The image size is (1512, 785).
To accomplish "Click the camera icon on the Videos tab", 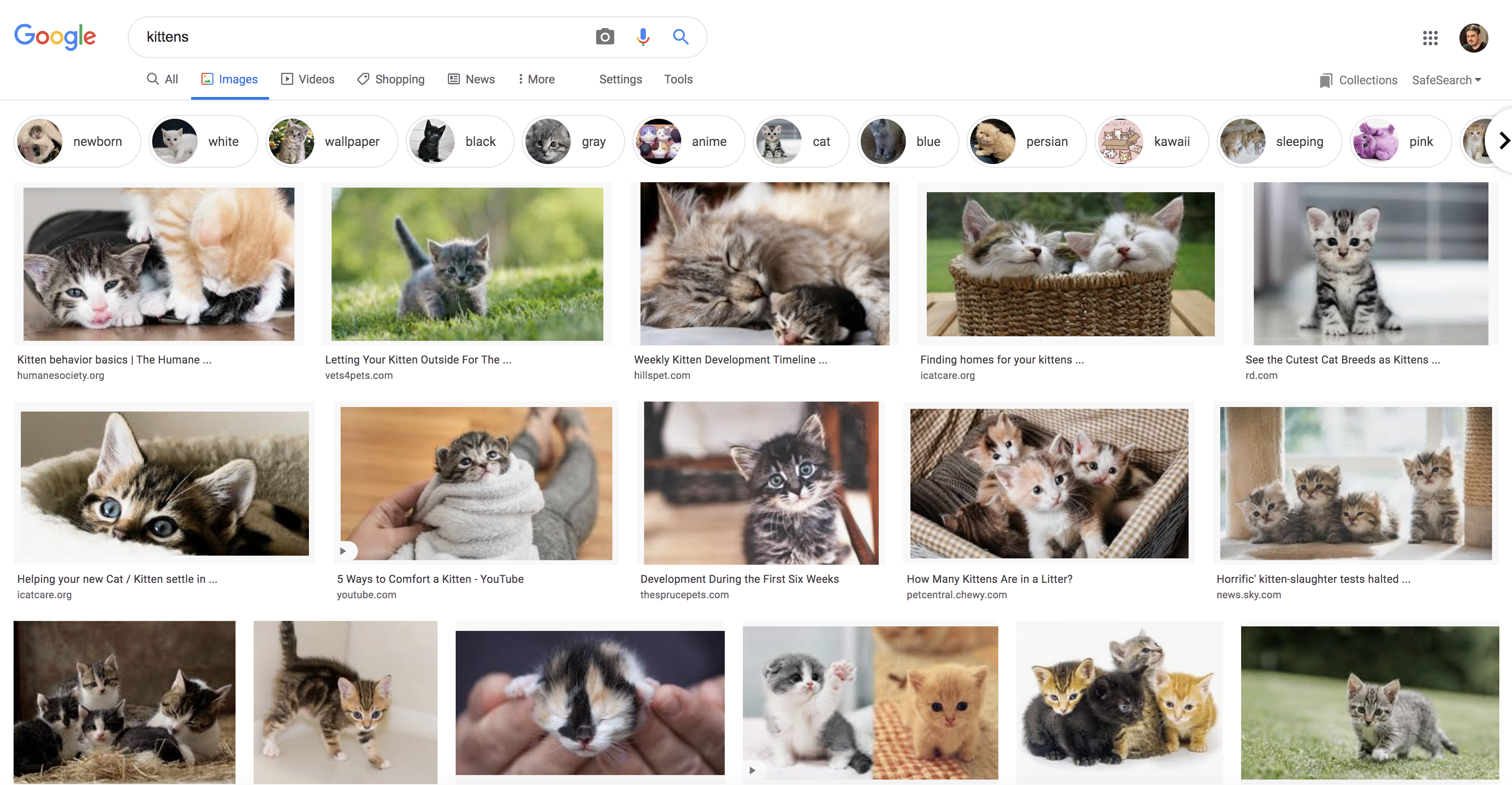I will pos(287,79).
